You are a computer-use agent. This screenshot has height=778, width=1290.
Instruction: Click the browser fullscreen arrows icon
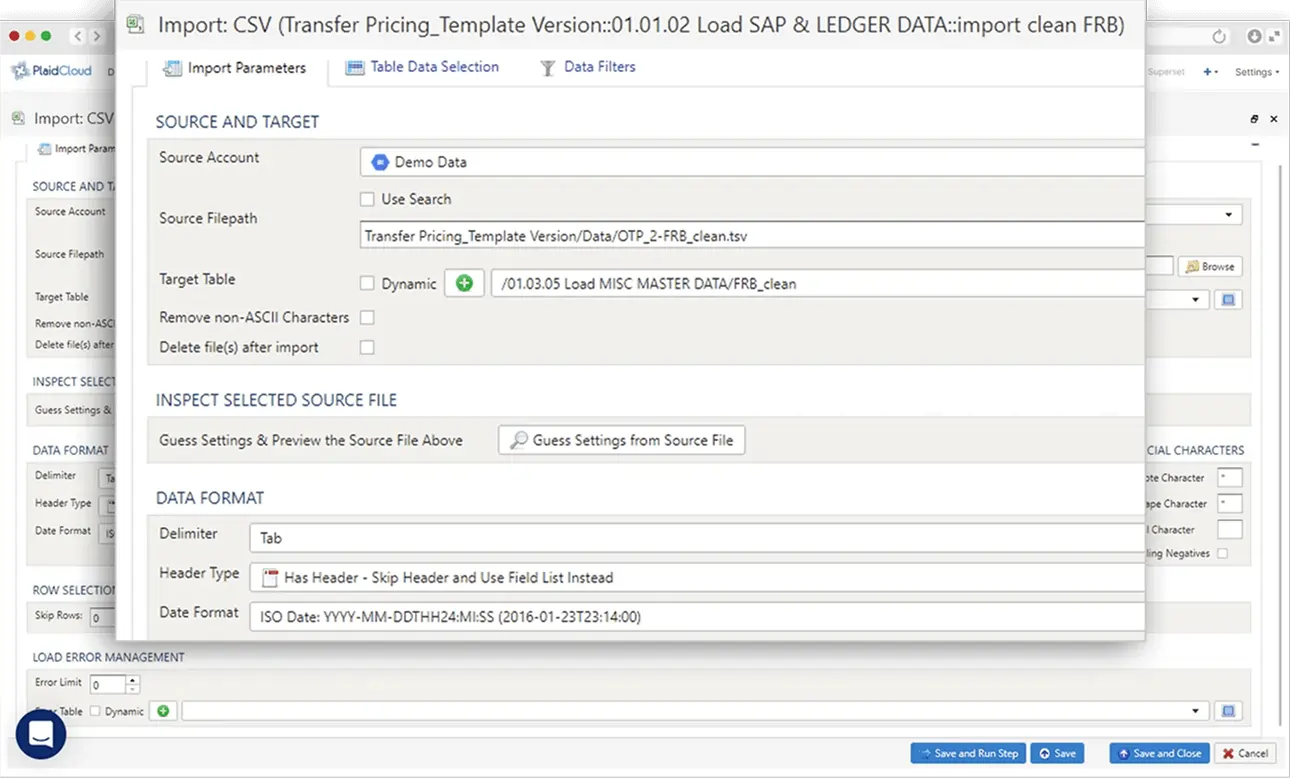click(1273, 36)
